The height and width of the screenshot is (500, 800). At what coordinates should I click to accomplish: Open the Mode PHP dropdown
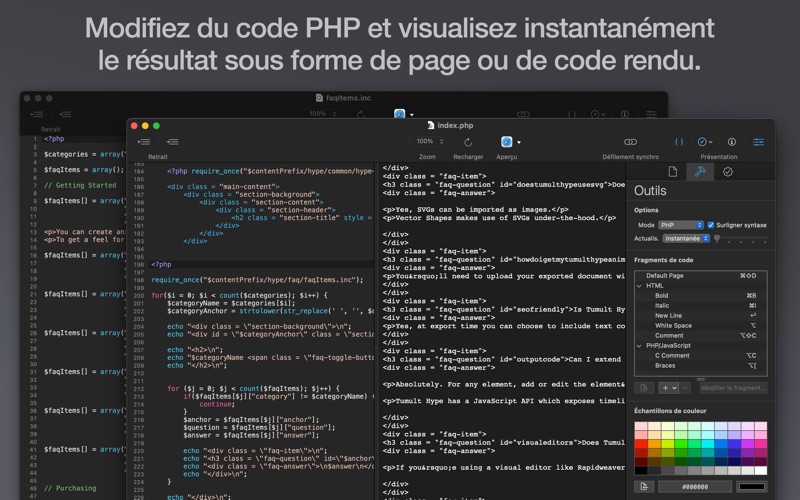pos(681,225)
